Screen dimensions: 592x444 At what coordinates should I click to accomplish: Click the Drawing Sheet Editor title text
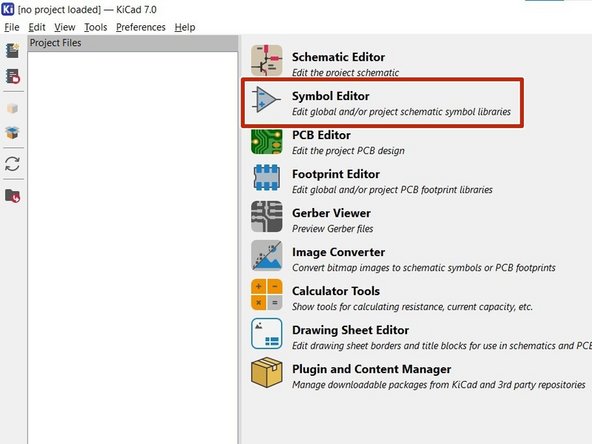click(x=350, y=330)
